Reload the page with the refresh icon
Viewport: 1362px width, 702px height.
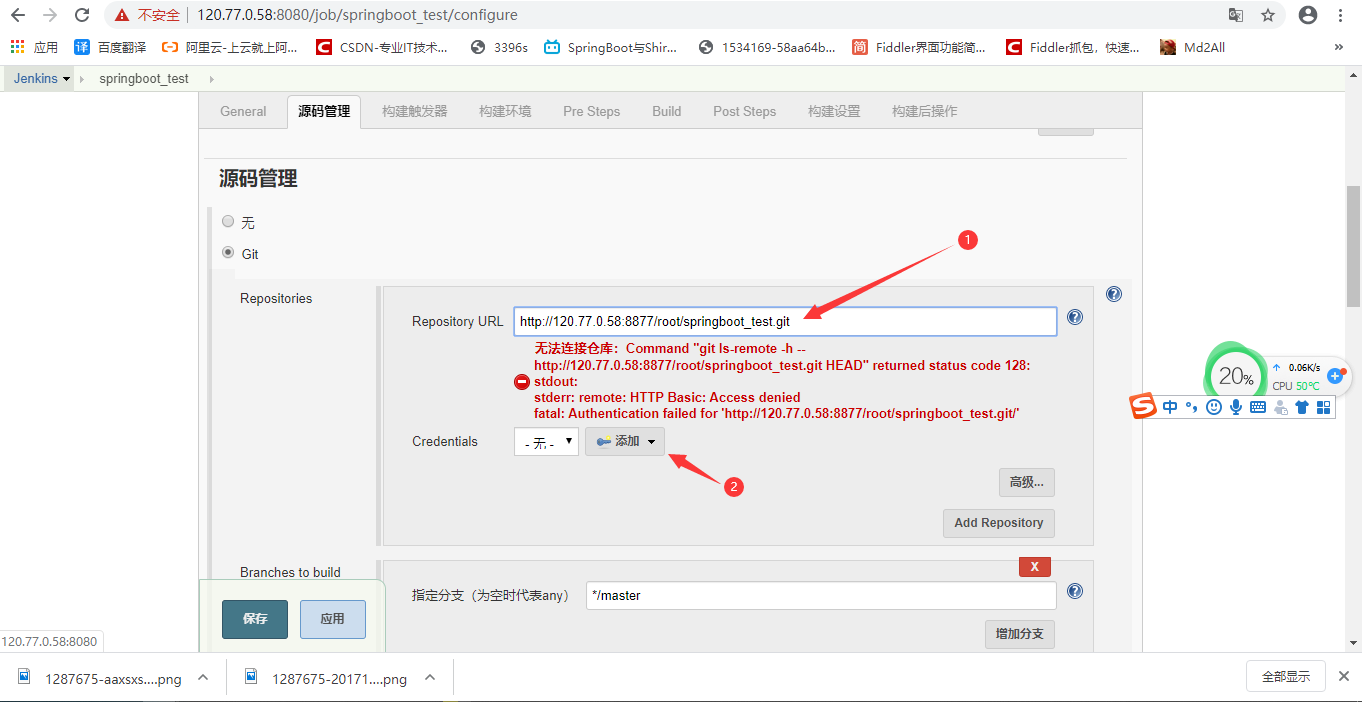pos(82,15)
